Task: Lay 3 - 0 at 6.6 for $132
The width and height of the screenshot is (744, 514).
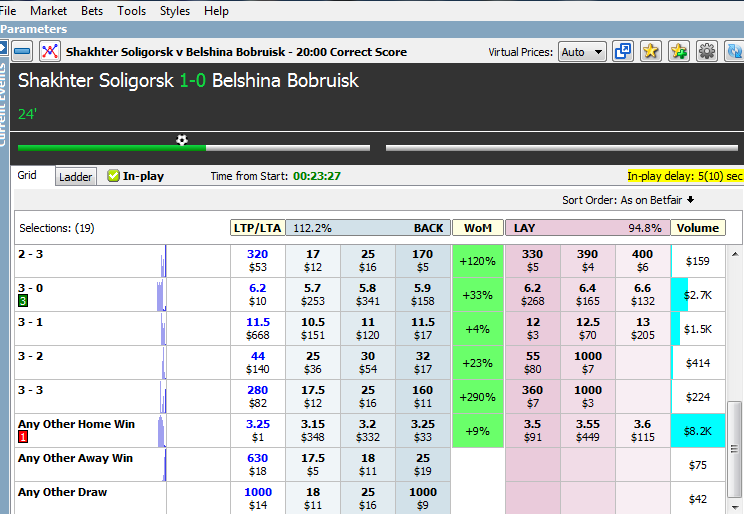Action: click(x=643, y=295)
